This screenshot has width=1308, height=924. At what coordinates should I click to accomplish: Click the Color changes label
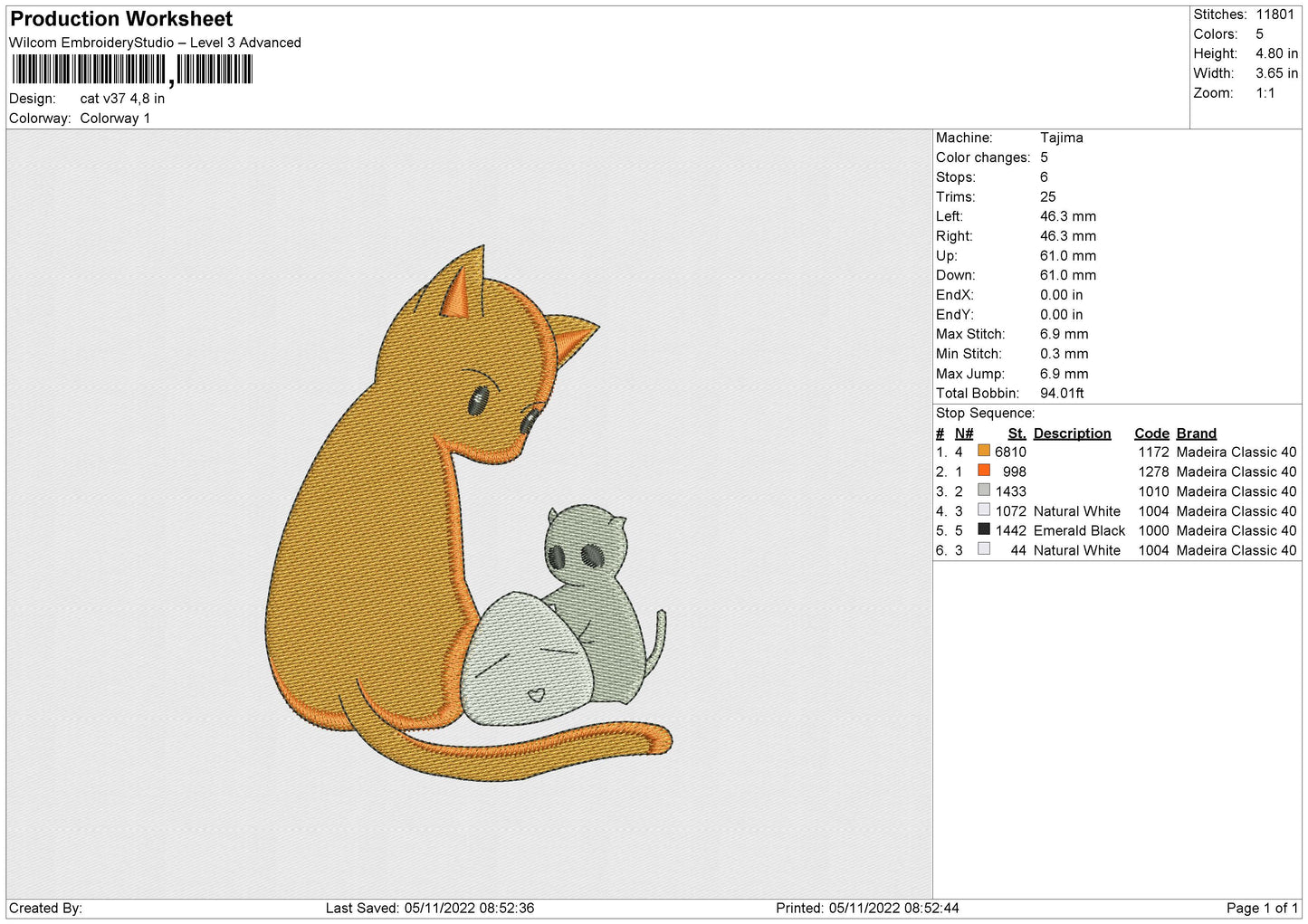pyautogui.click(x=983, y=157)
